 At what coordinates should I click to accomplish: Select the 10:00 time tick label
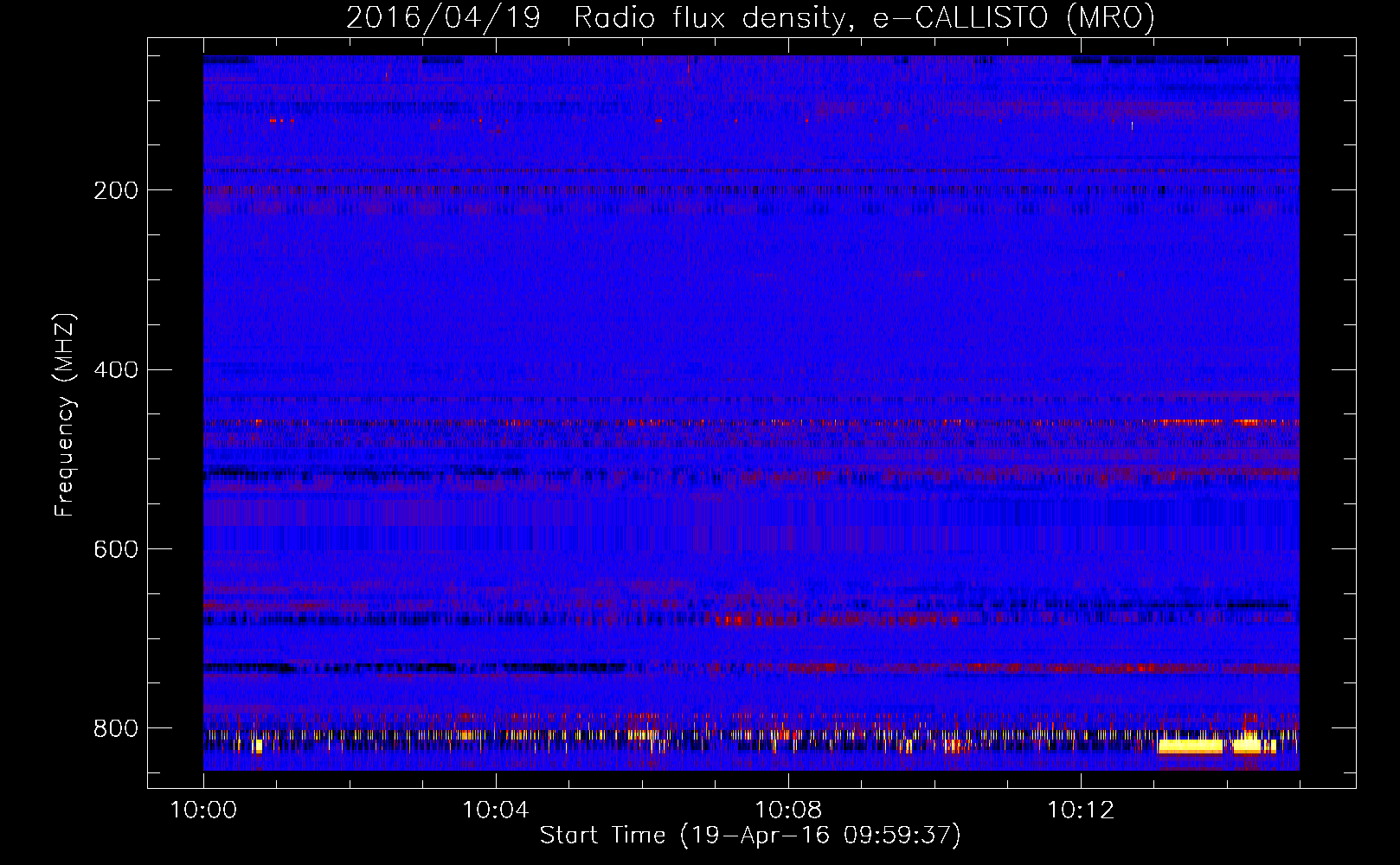coord(203,811)
